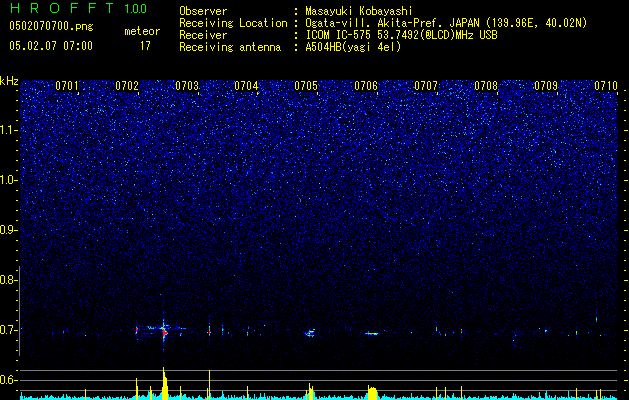Click the gray vertical range bar beside frequency axis
Viewport: 629px width, 400px height.
click(20, 311)
